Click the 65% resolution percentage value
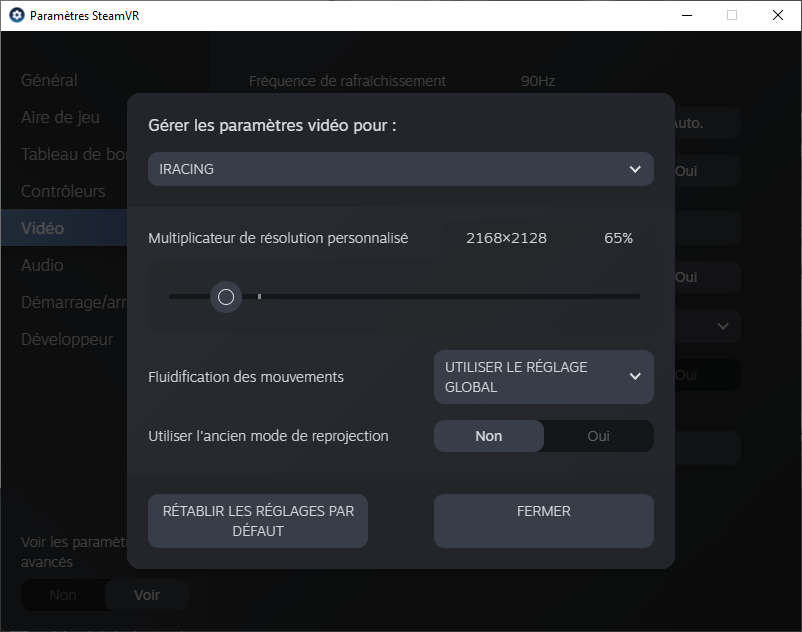Image resolution: width=802 pixels, height=632 pixels. coord(618,238)
